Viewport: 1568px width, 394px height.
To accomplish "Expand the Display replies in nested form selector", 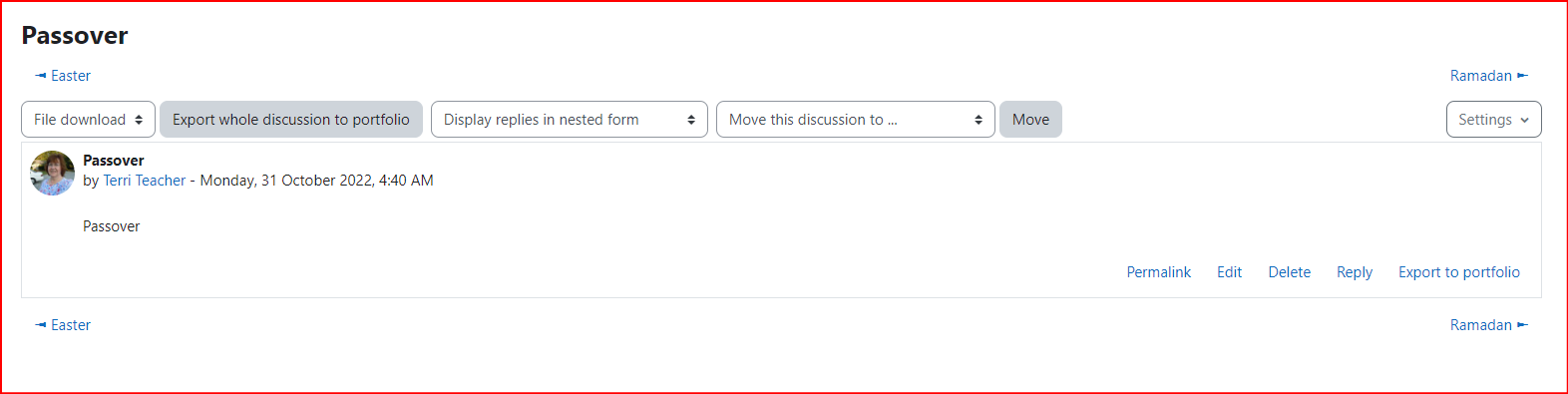I will (x=569, y=120).
